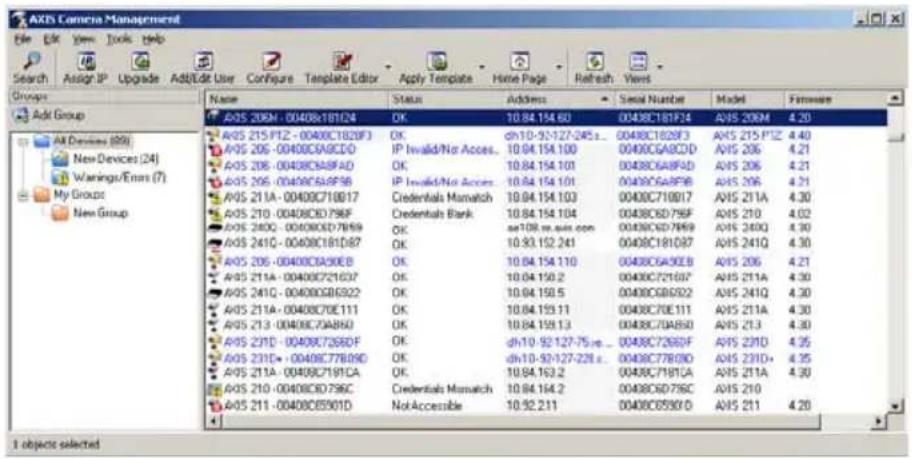Click address 10.84.154.103 cell

(x=540, y=198)
